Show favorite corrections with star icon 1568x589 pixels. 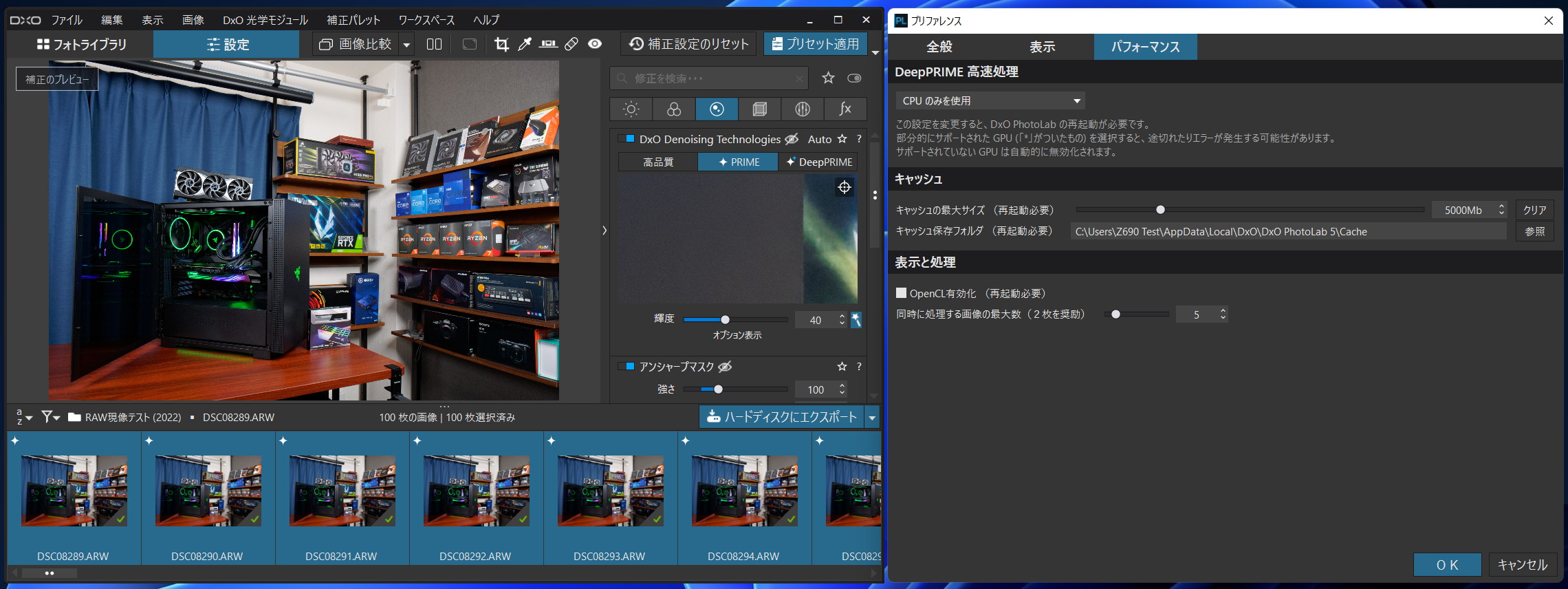click(828, 78)
